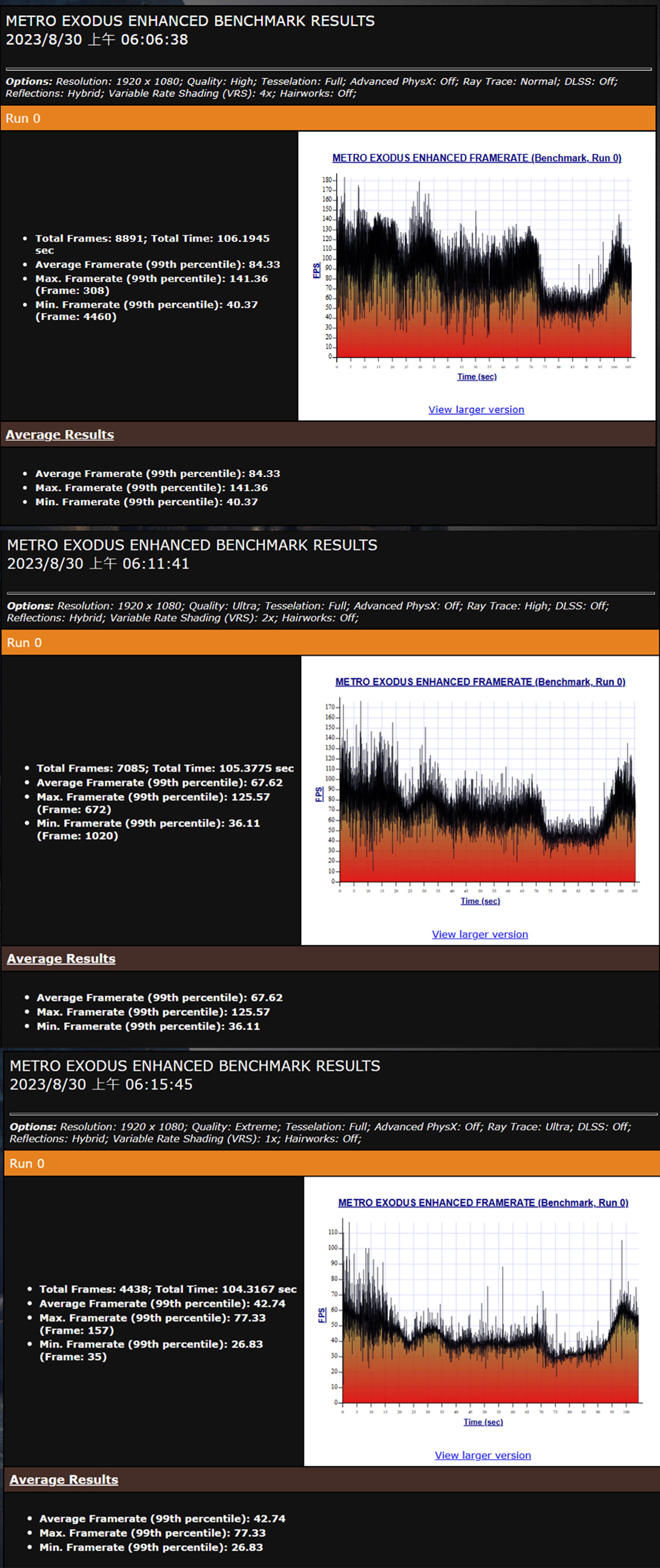Click the first report's 'View larger version' link
This screenshot has height=1568, width=660.
[476, 410]
